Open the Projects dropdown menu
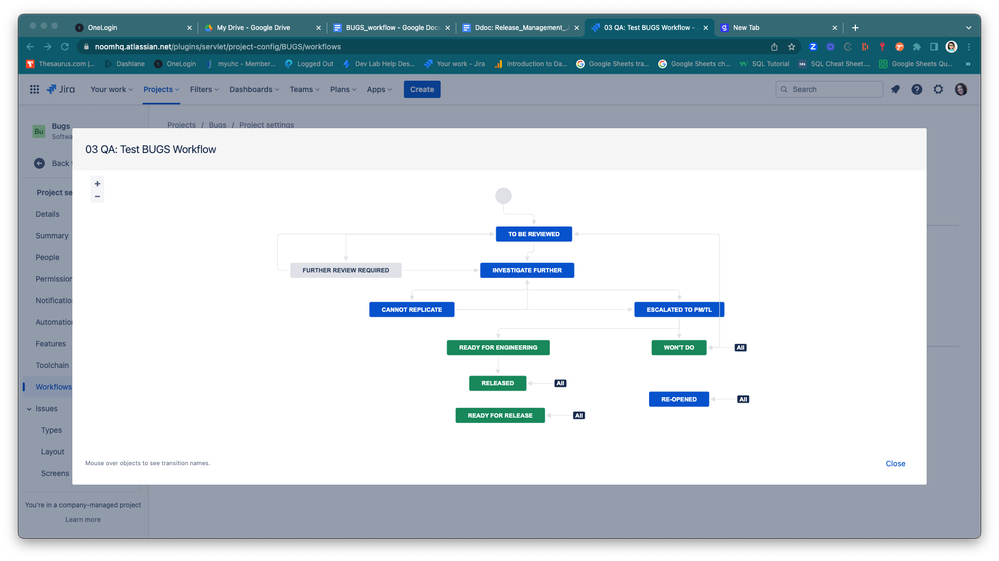This screenshot has width=999, height=561. pyautogui.click(x=161, y=90)
